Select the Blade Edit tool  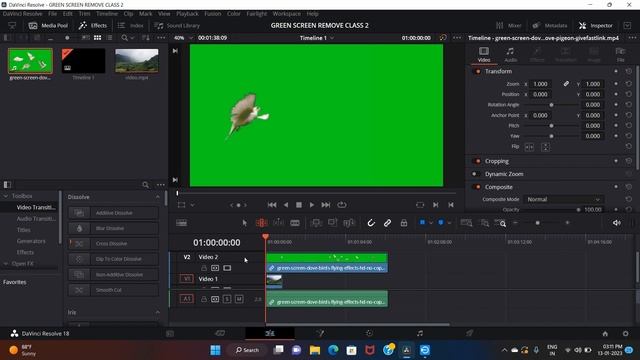295,223
